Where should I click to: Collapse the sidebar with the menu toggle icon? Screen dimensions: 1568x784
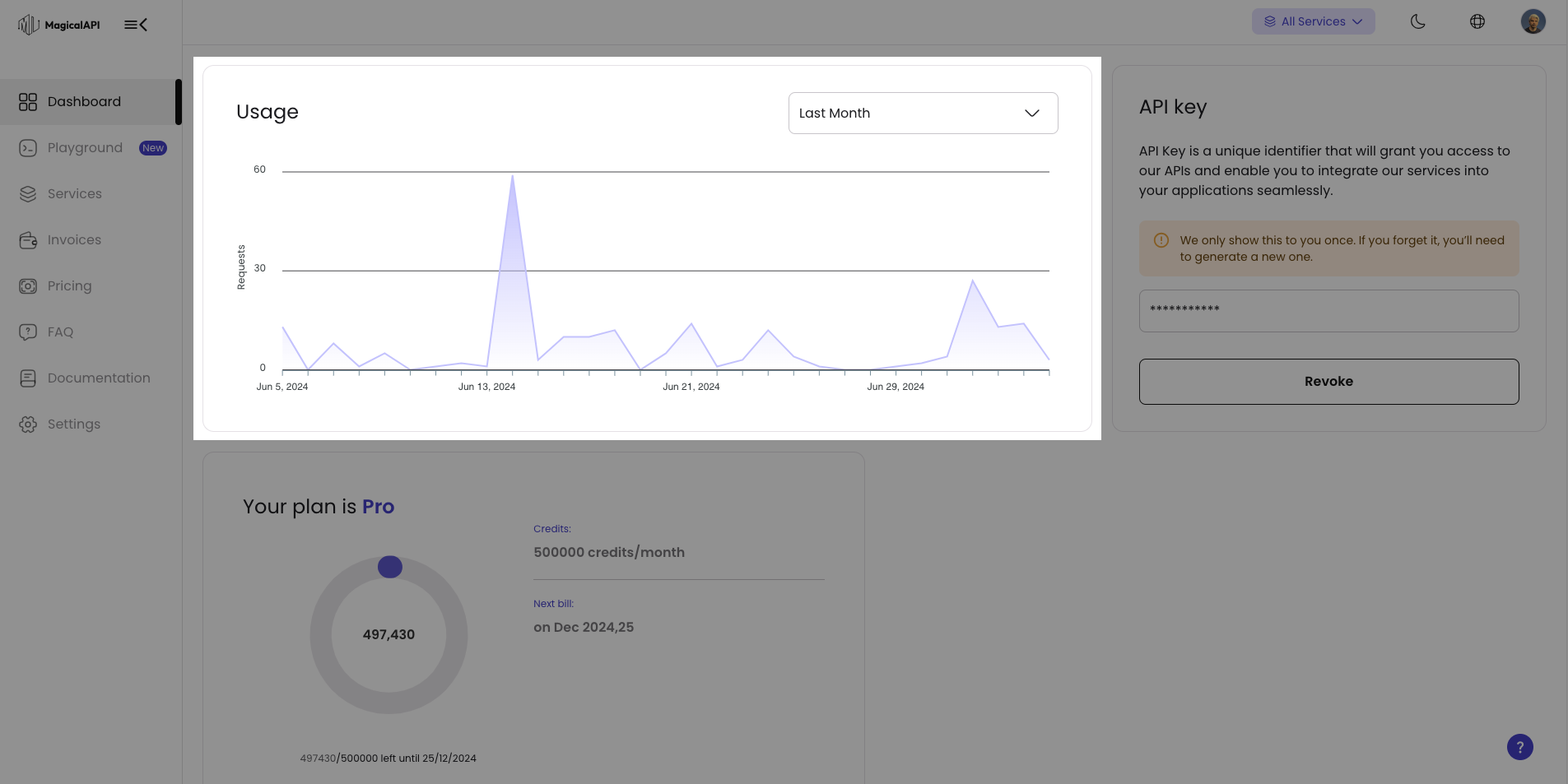[x=136, y=25]
